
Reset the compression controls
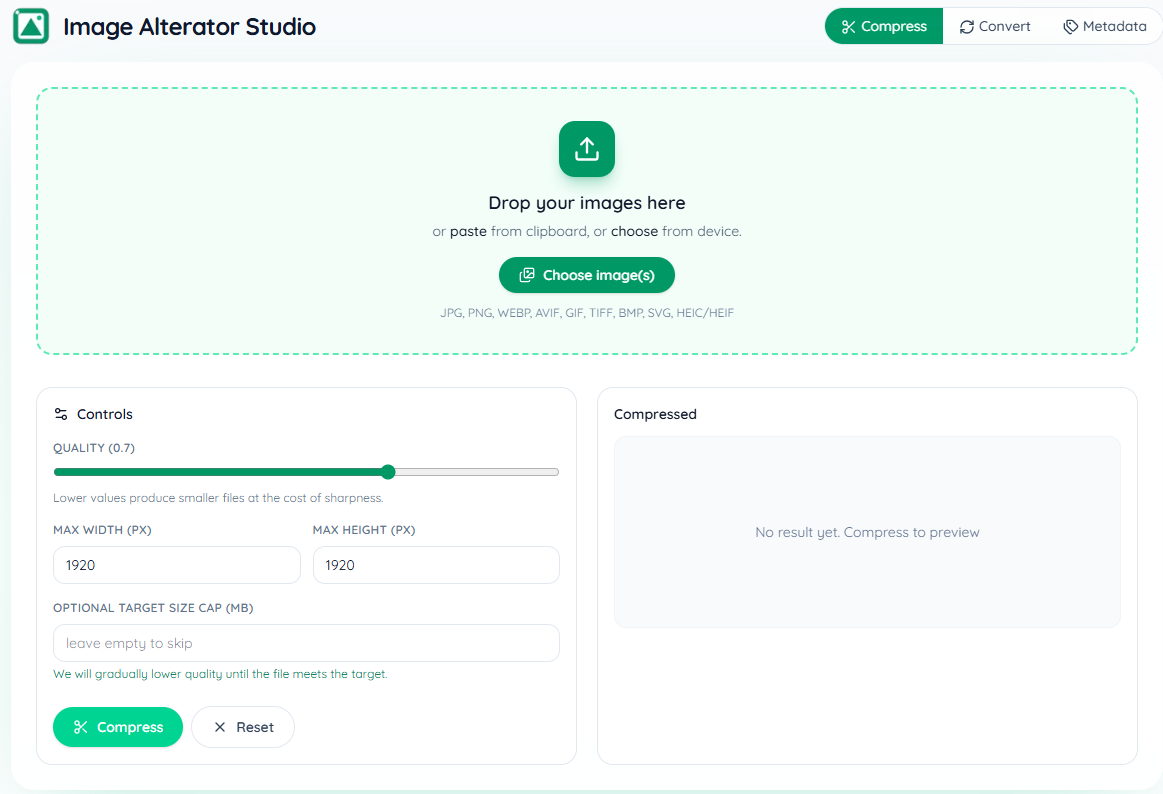pos(243,727)
